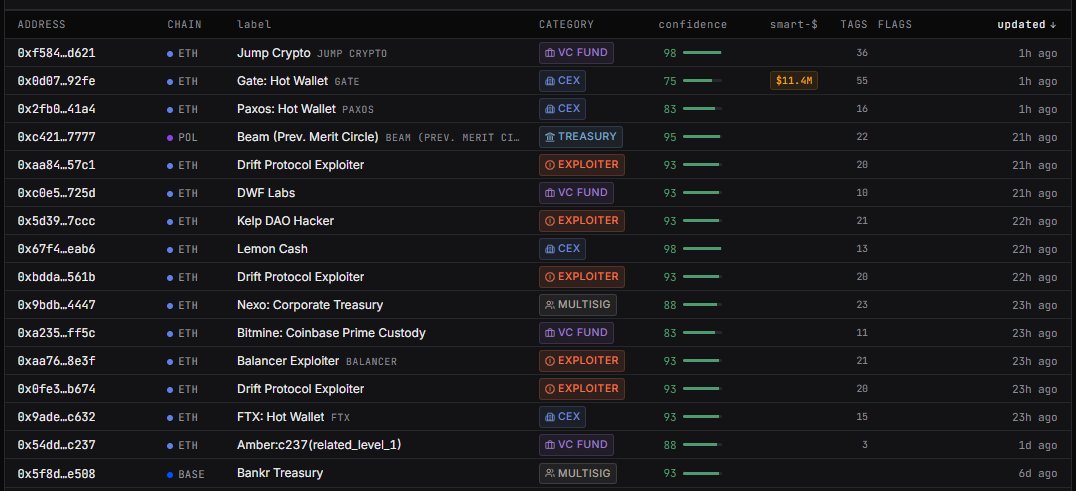This screenshot has height=491, width=1076.
Task: Open address 0x54dd…c237
Action: pyautogui.click(x=56, y=445)
